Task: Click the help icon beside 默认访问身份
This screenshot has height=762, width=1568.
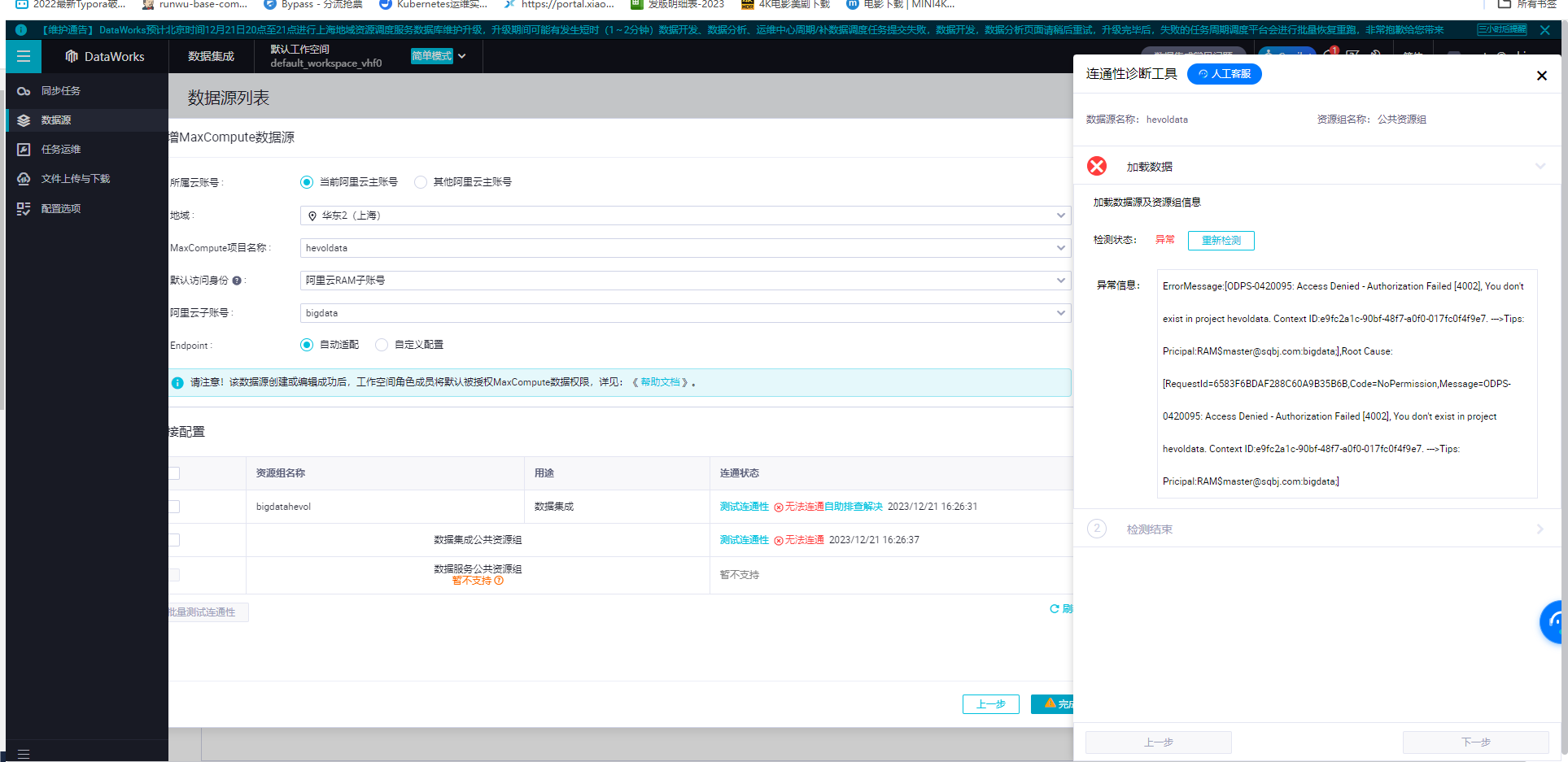Action: 237,281
